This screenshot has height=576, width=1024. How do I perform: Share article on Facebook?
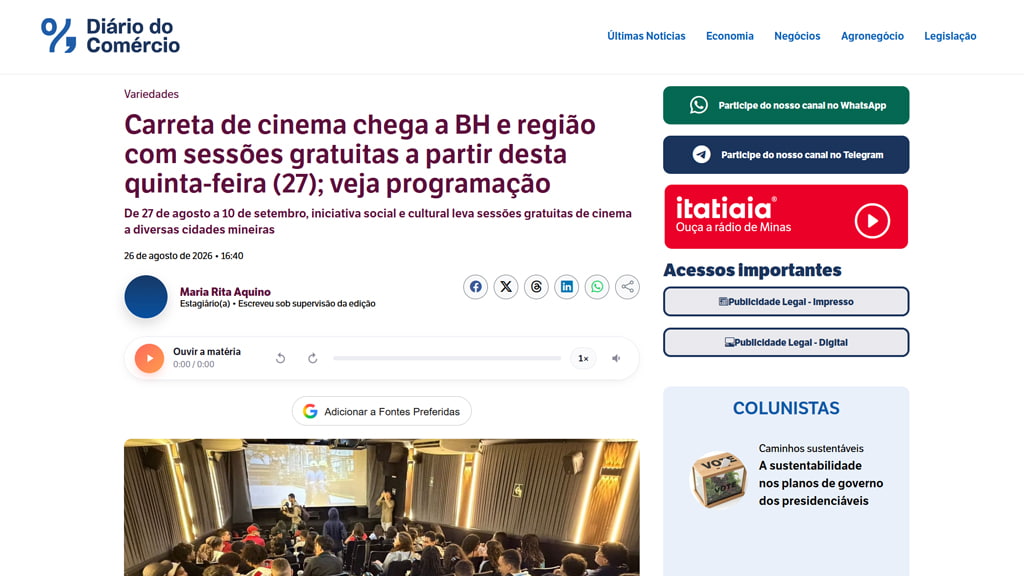click(475, 287)
